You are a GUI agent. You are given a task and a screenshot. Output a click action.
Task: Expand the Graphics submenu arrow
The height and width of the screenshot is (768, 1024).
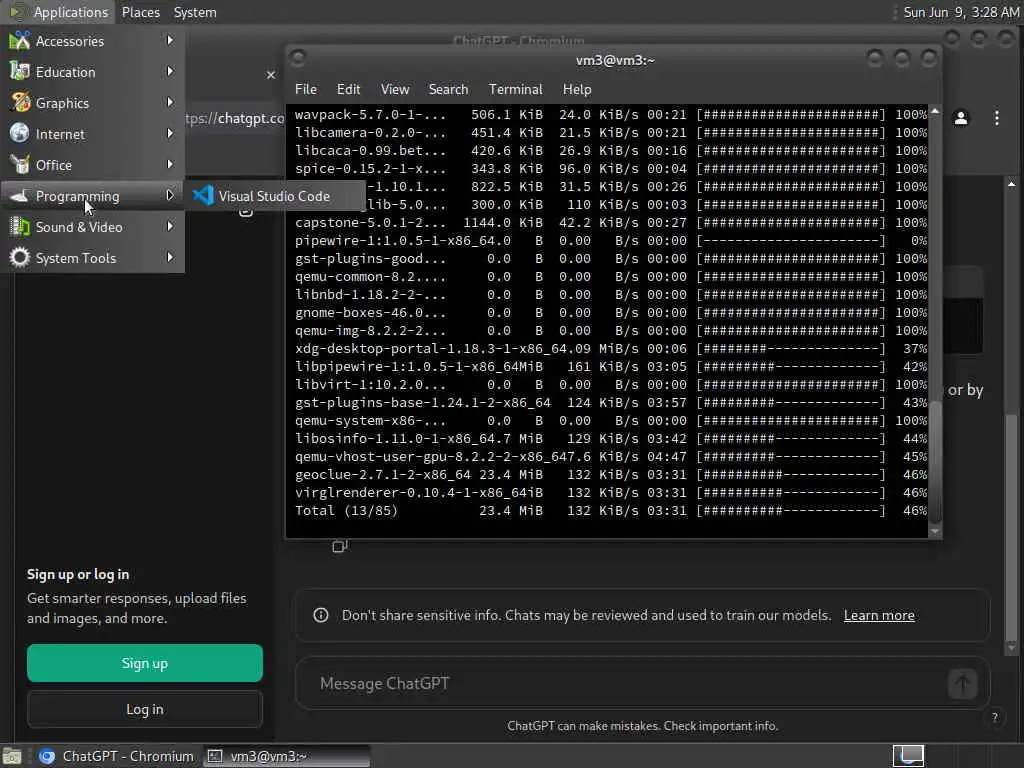point(170,103)
